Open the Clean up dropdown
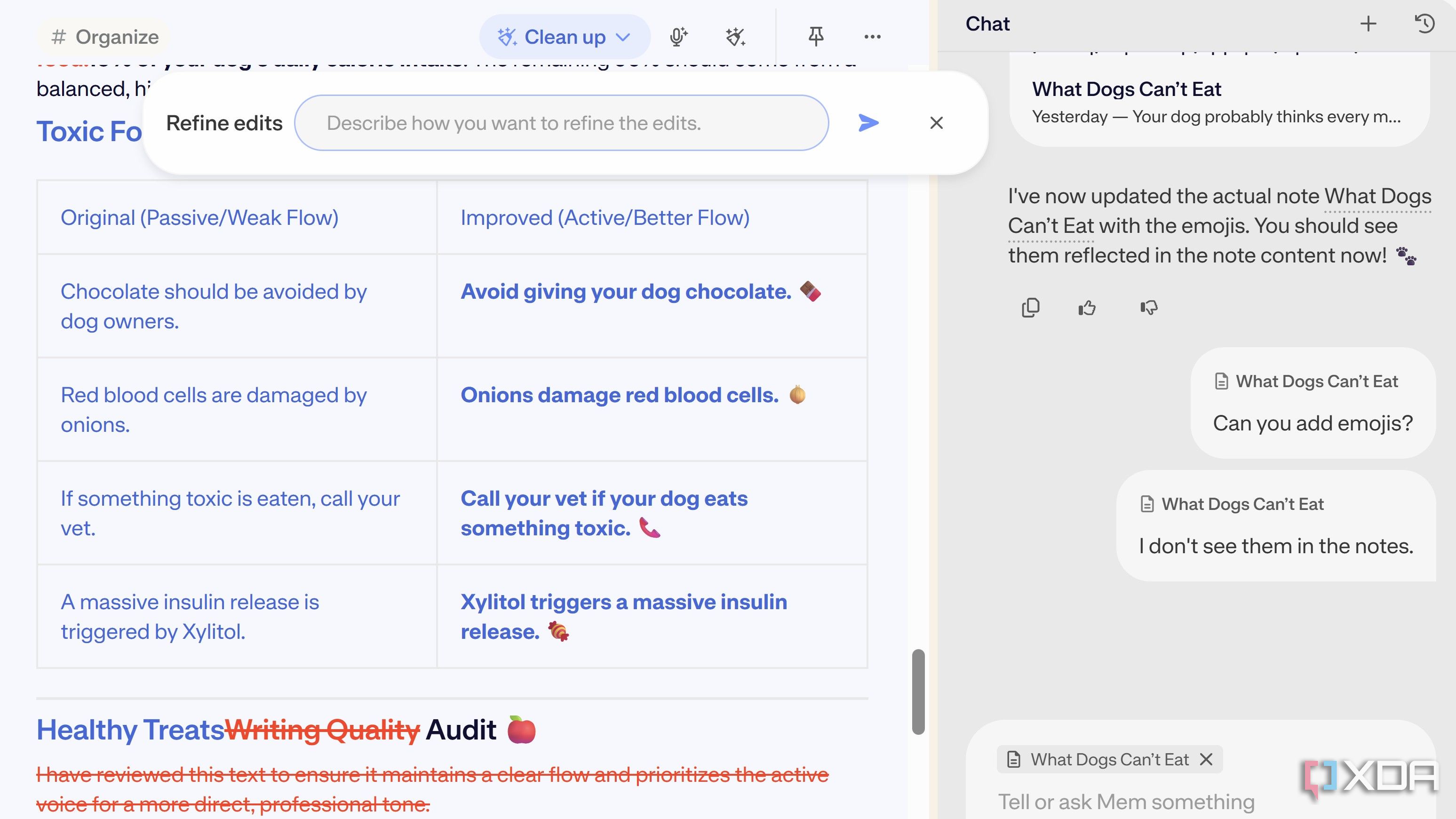 pyautogui.click(x=564, y=37)
